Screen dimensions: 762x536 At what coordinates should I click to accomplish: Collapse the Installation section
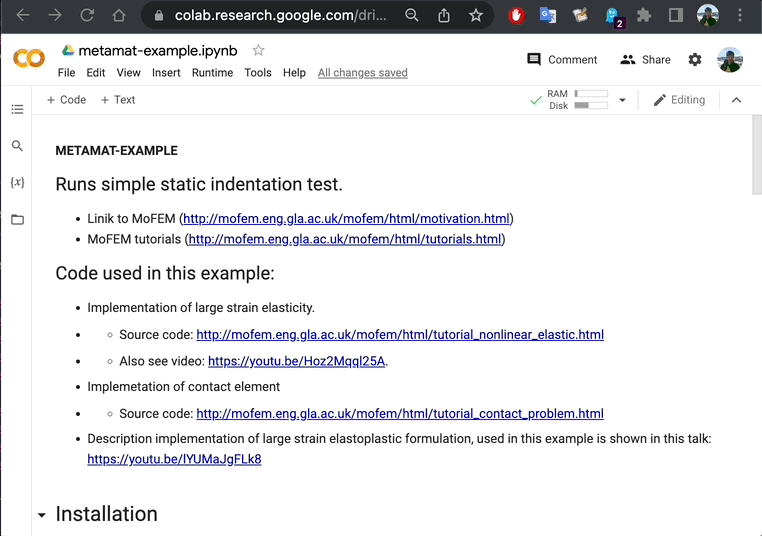(x=42, y=515)
